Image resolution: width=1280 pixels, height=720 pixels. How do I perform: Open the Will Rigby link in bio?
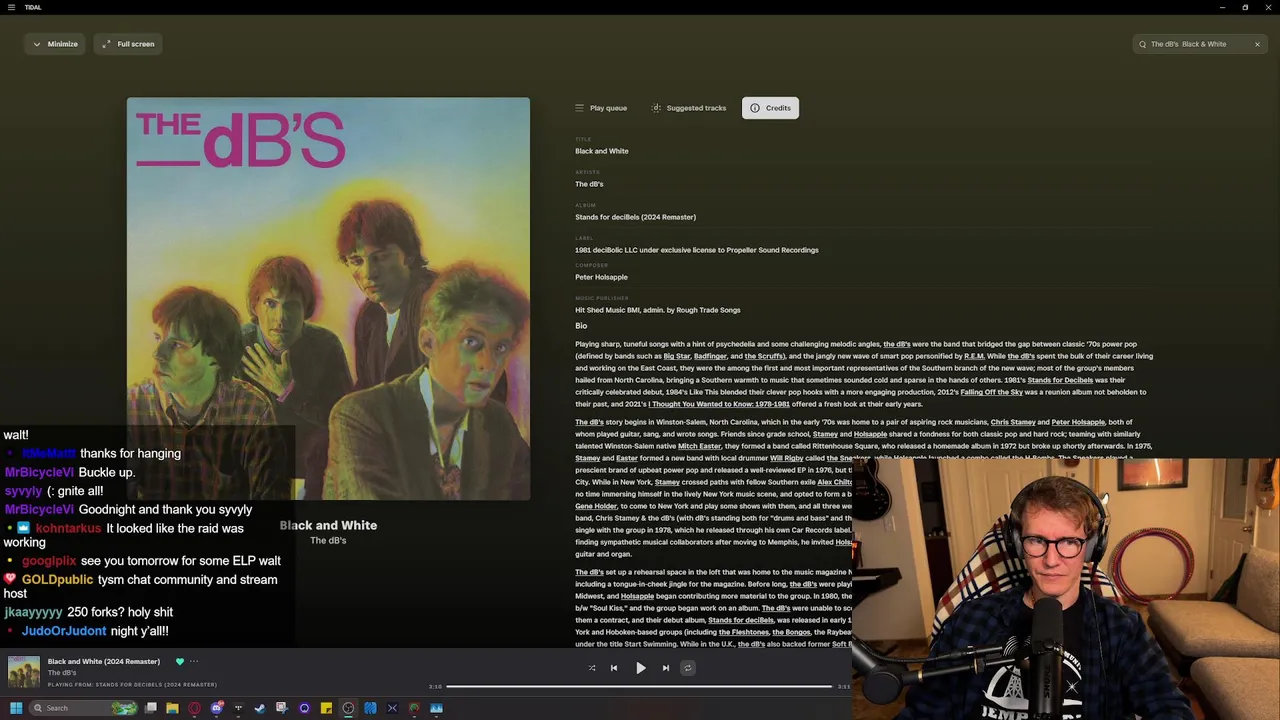coord(786,458)
